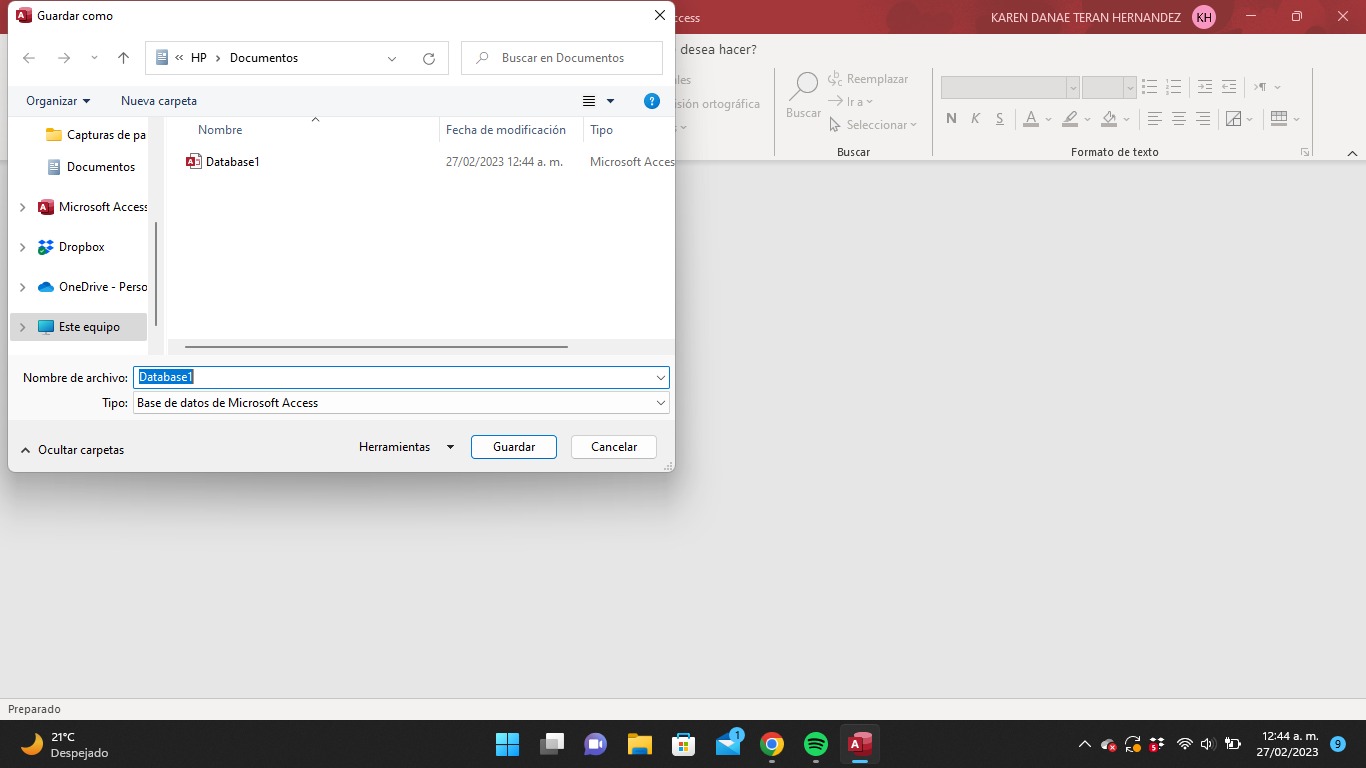
Task: Sort files by Nombre column
Action: coord(220,130)
